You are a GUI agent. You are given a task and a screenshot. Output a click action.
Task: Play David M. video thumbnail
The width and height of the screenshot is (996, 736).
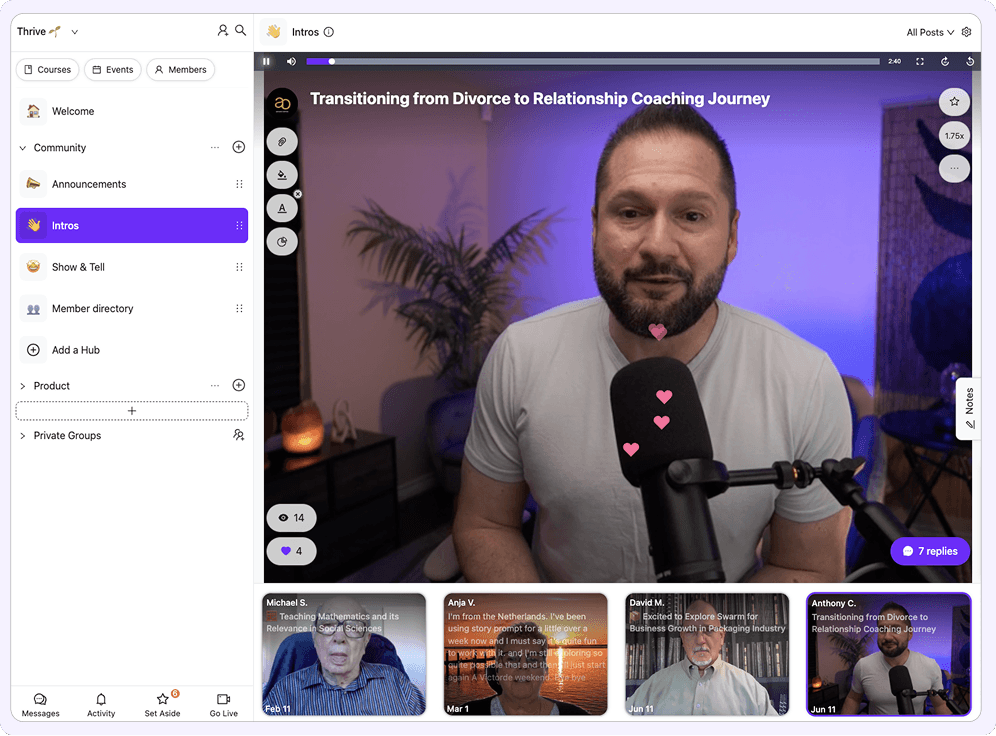[707, 655]
